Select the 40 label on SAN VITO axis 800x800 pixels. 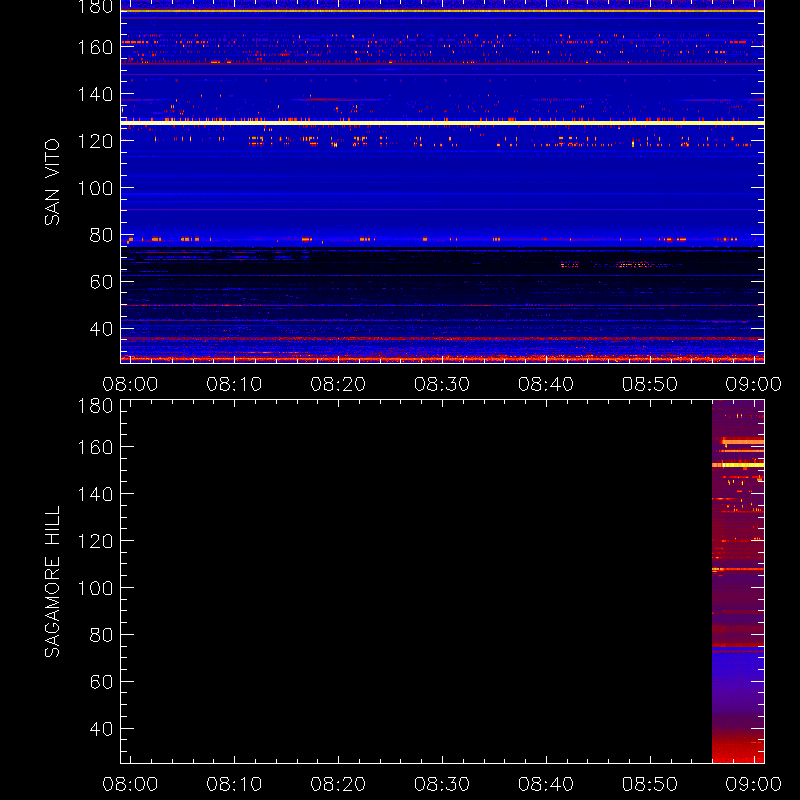click(102, 329)
